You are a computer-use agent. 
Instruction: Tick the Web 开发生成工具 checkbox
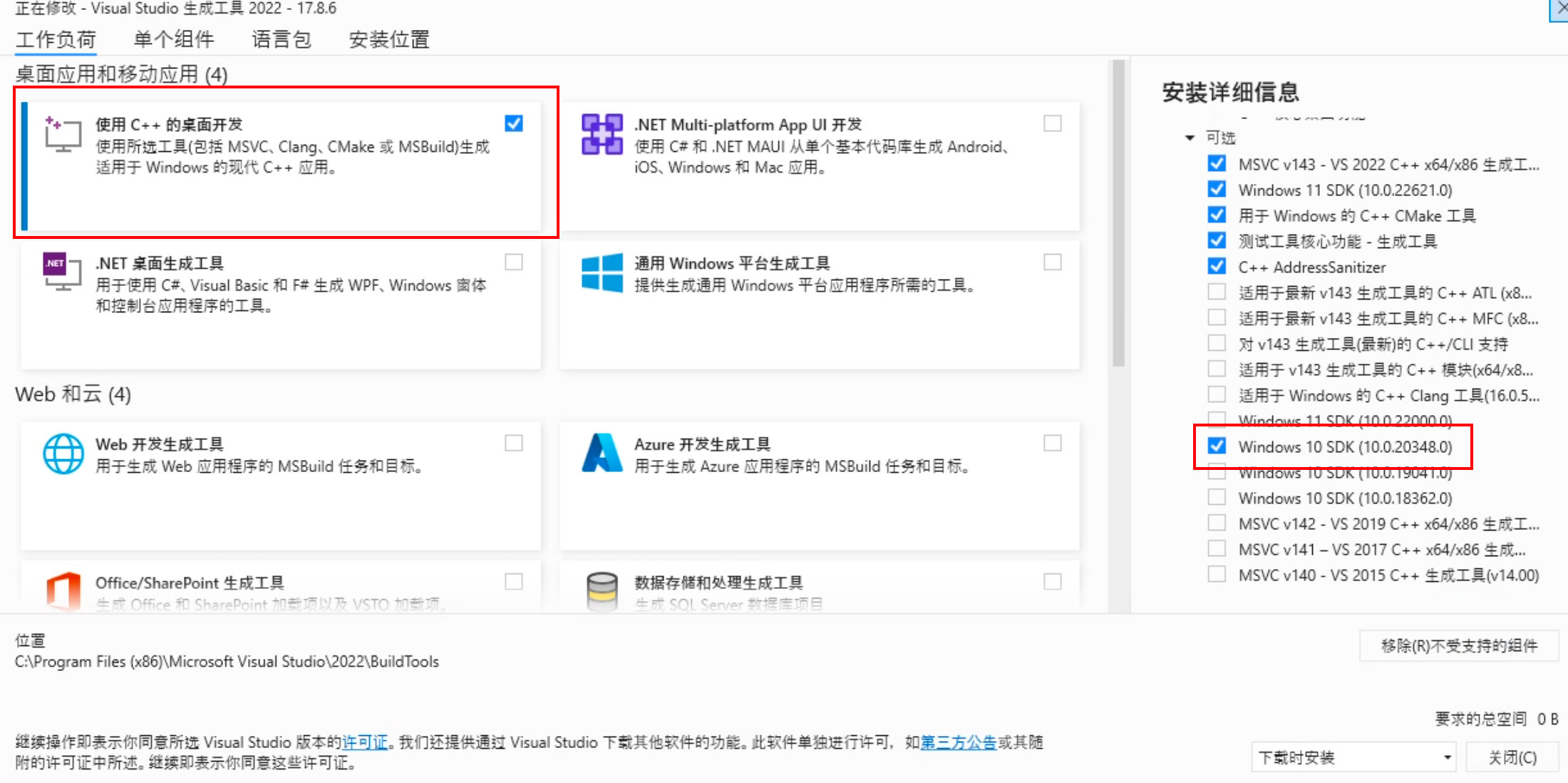pos(514,443)
